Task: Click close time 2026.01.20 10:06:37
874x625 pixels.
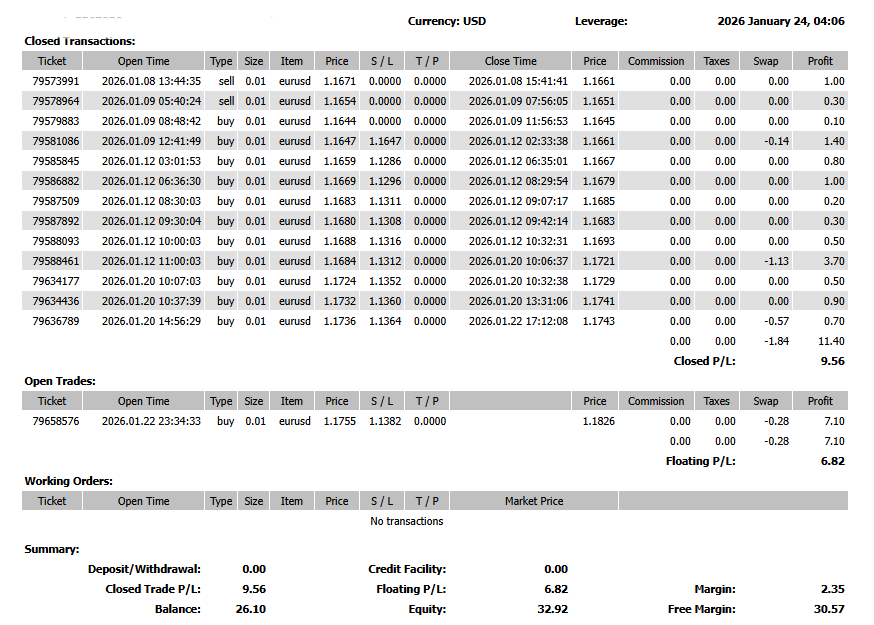Action: [x=518, y=261]
